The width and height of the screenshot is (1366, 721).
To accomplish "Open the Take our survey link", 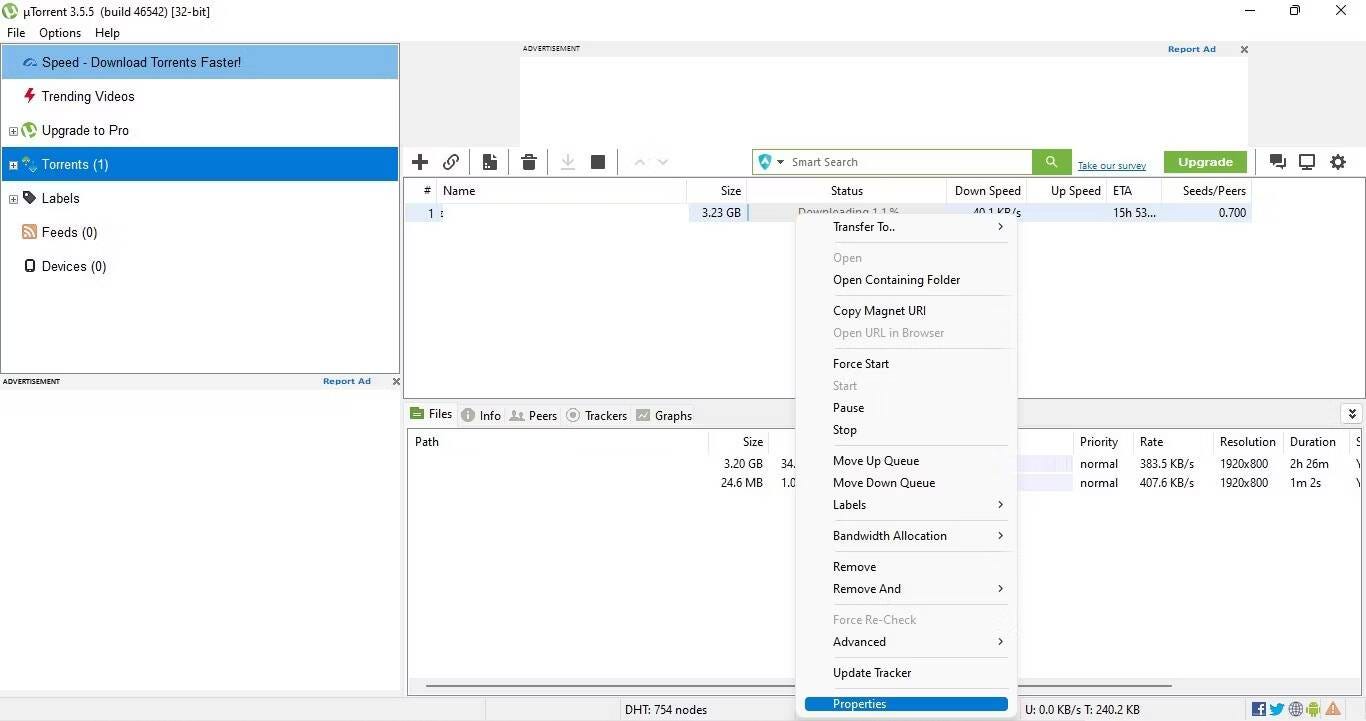I will pos(1112,166).
